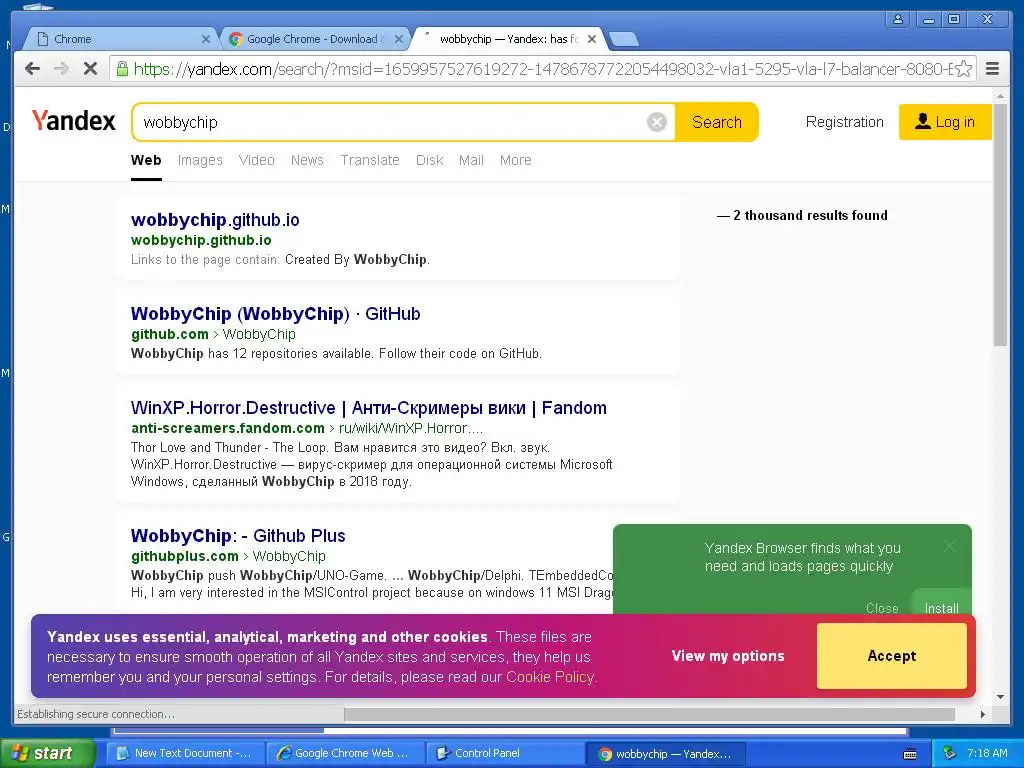Click the githubplus.com green URL

(x=185, y=556)
